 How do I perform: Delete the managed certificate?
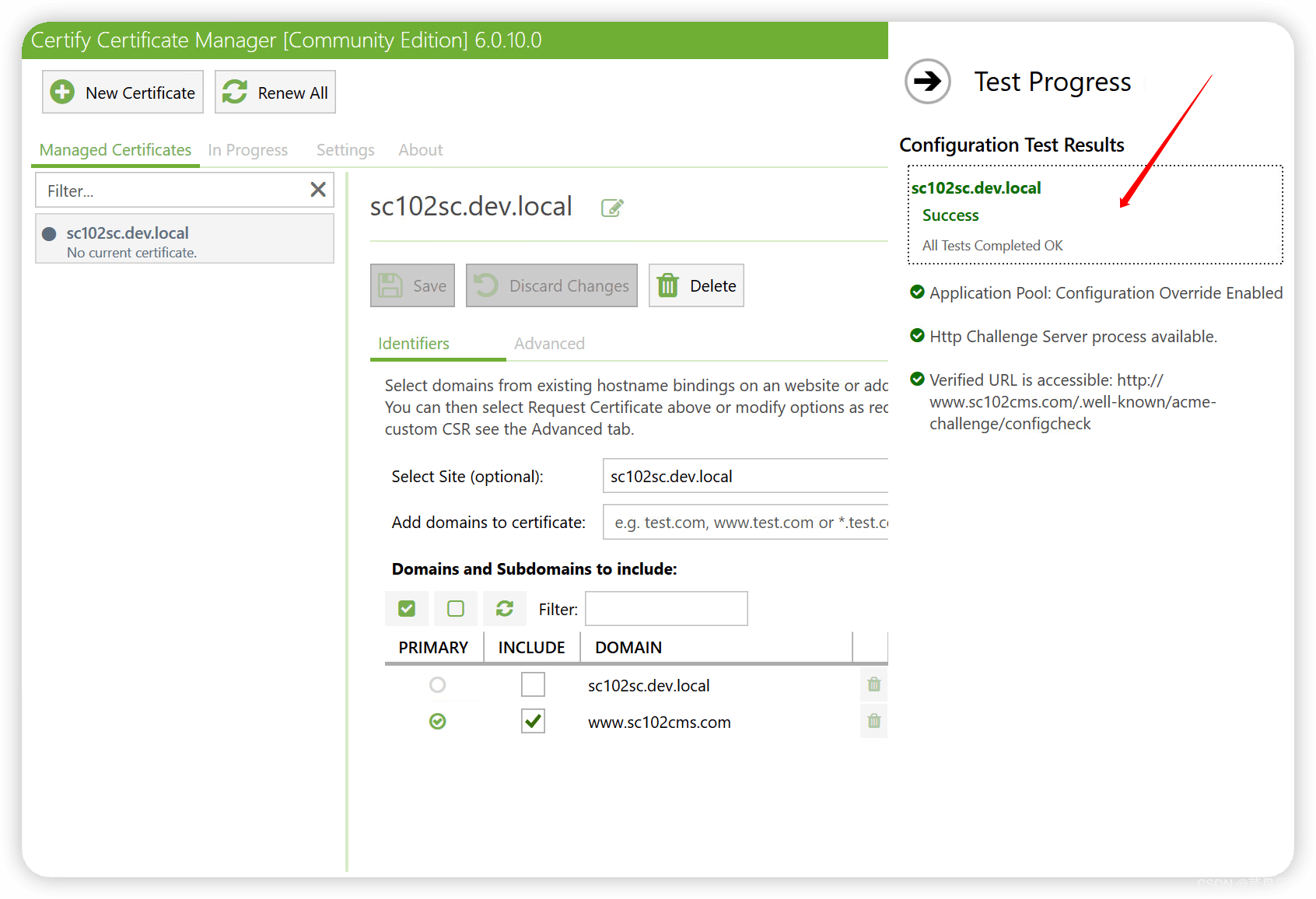696,285
